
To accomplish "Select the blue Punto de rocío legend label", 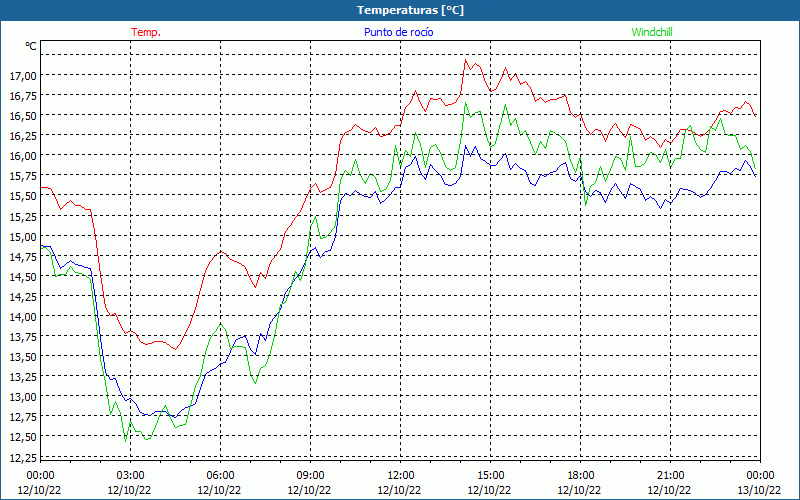I will pyautogui.click(x=398, y=32).
